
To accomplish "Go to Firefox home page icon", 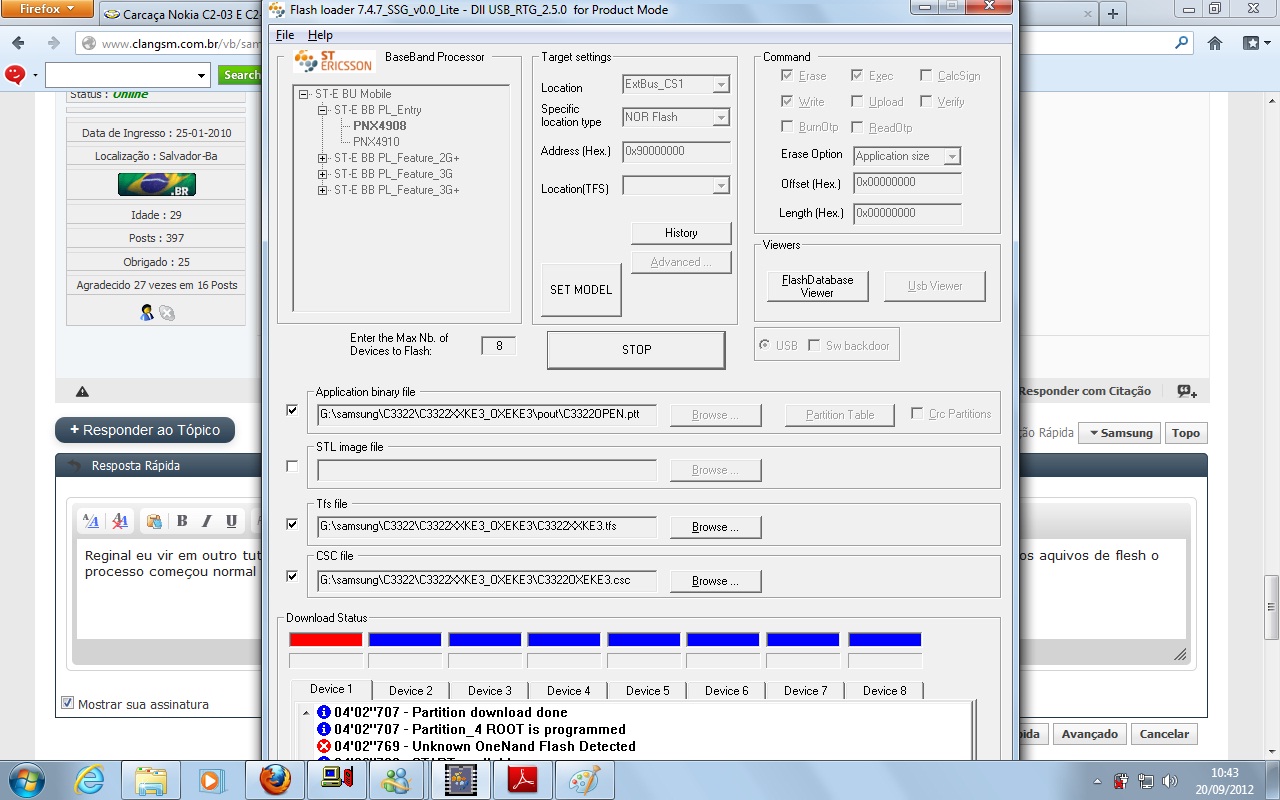I will pos(1215,43).
